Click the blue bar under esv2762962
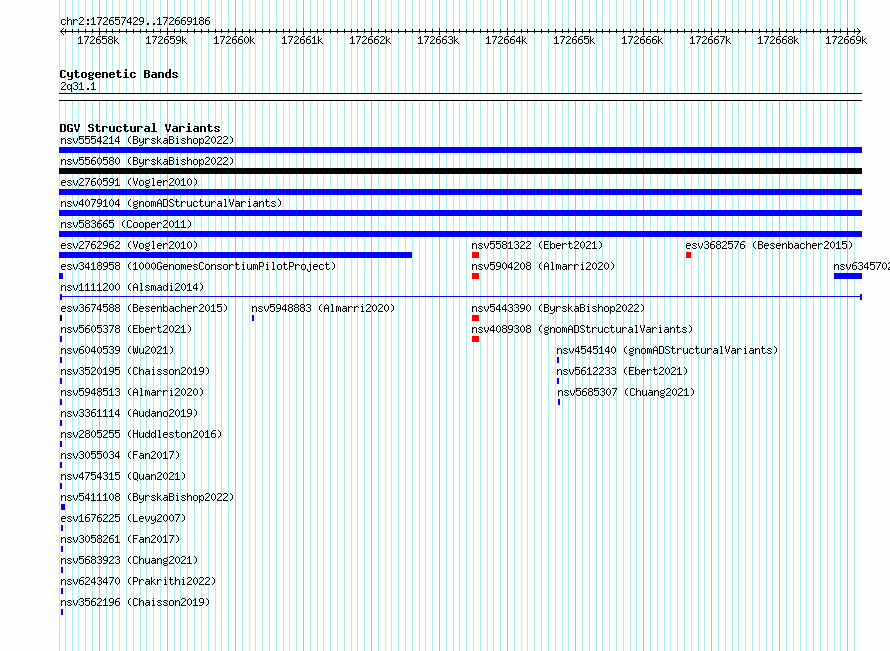This screenshot has width=890, height=651. tap(236, 255)
